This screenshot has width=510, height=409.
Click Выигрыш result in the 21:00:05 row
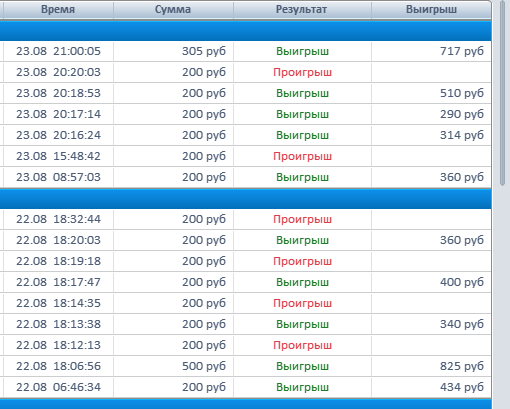tap(302, 51)
